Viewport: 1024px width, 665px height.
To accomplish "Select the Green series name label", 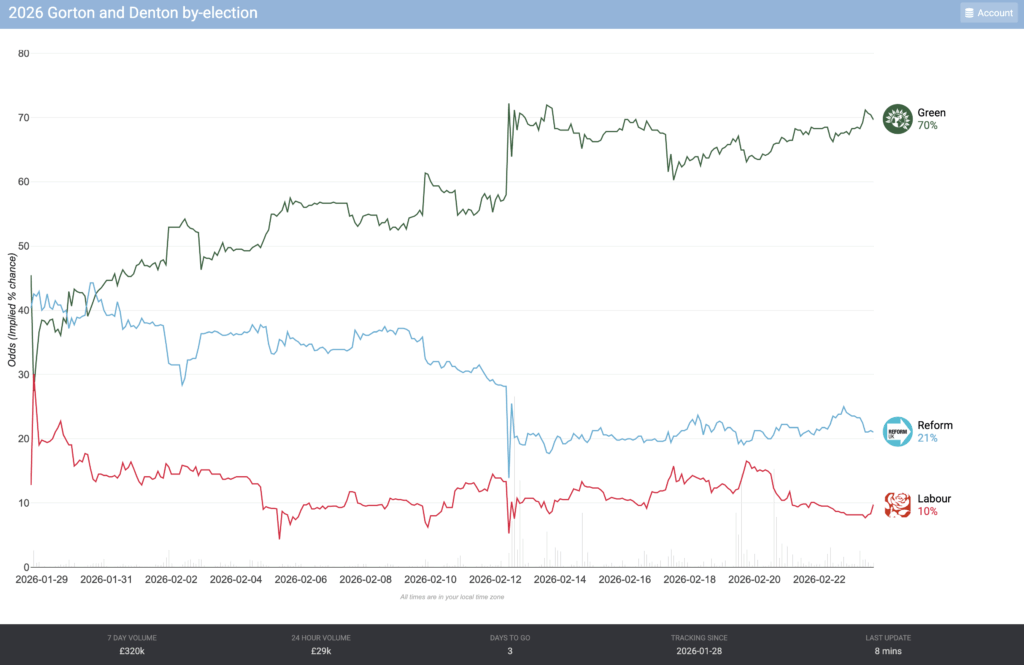I will pos(931,113).
